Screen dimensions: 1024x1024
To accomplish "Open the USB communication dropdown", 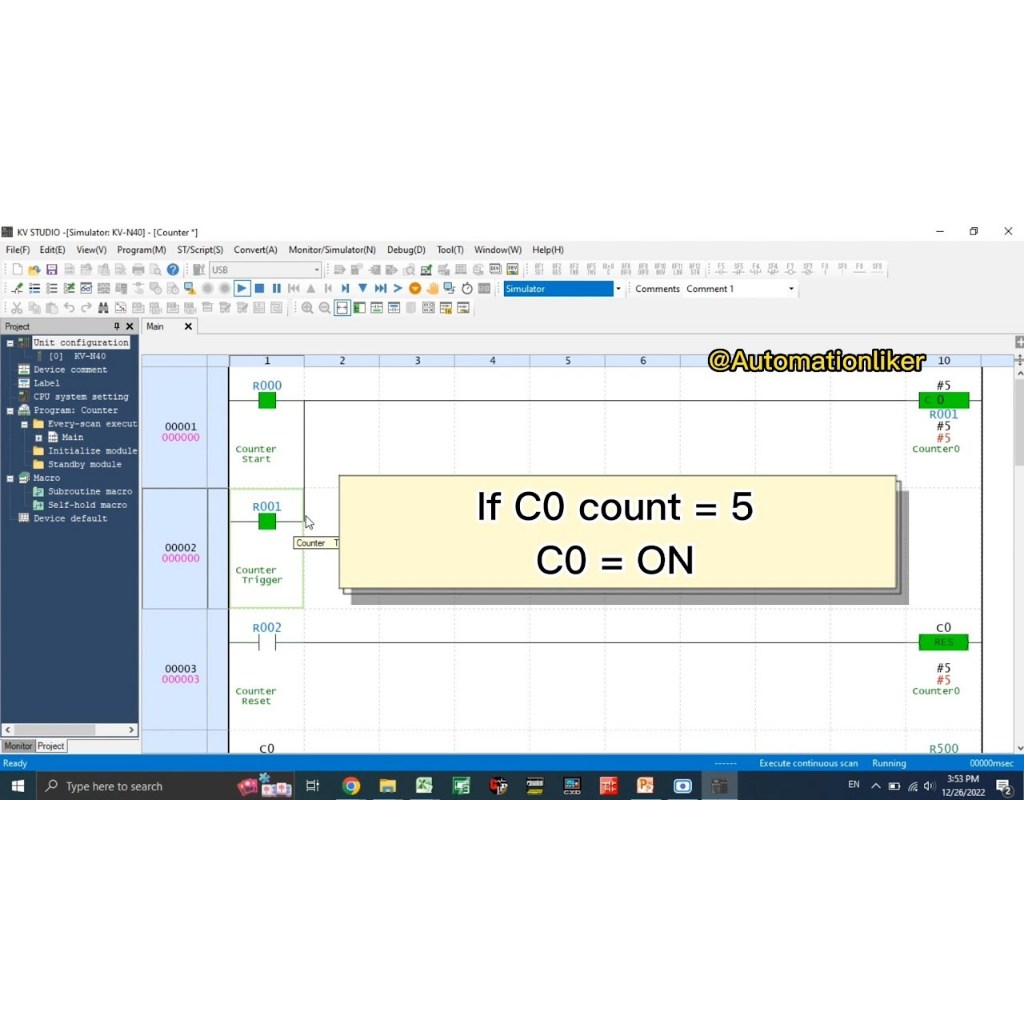I will [x=316, y=270].
